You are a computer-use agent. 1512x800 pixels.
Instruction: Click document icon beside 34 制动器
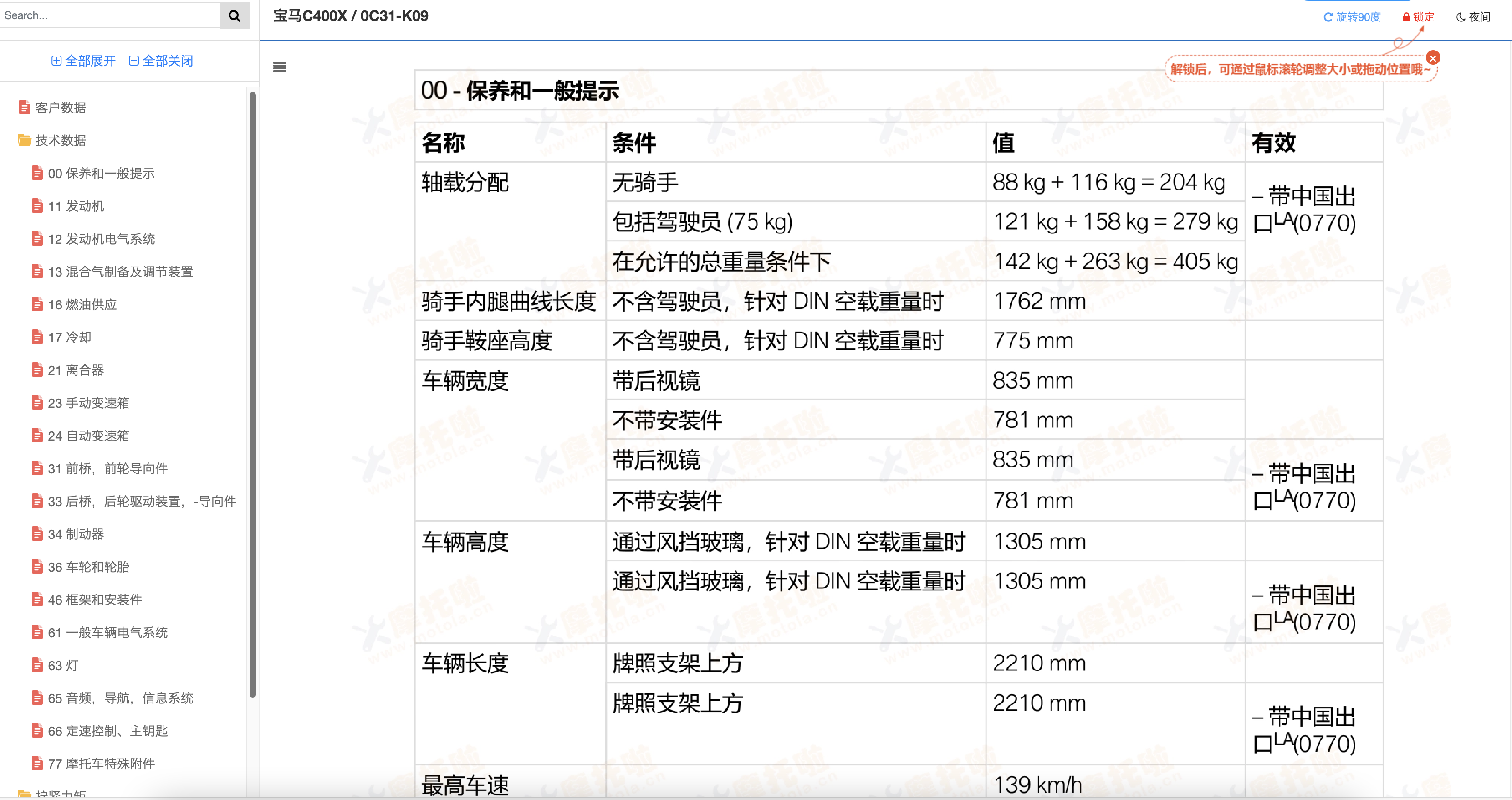(x=37, y=534)
